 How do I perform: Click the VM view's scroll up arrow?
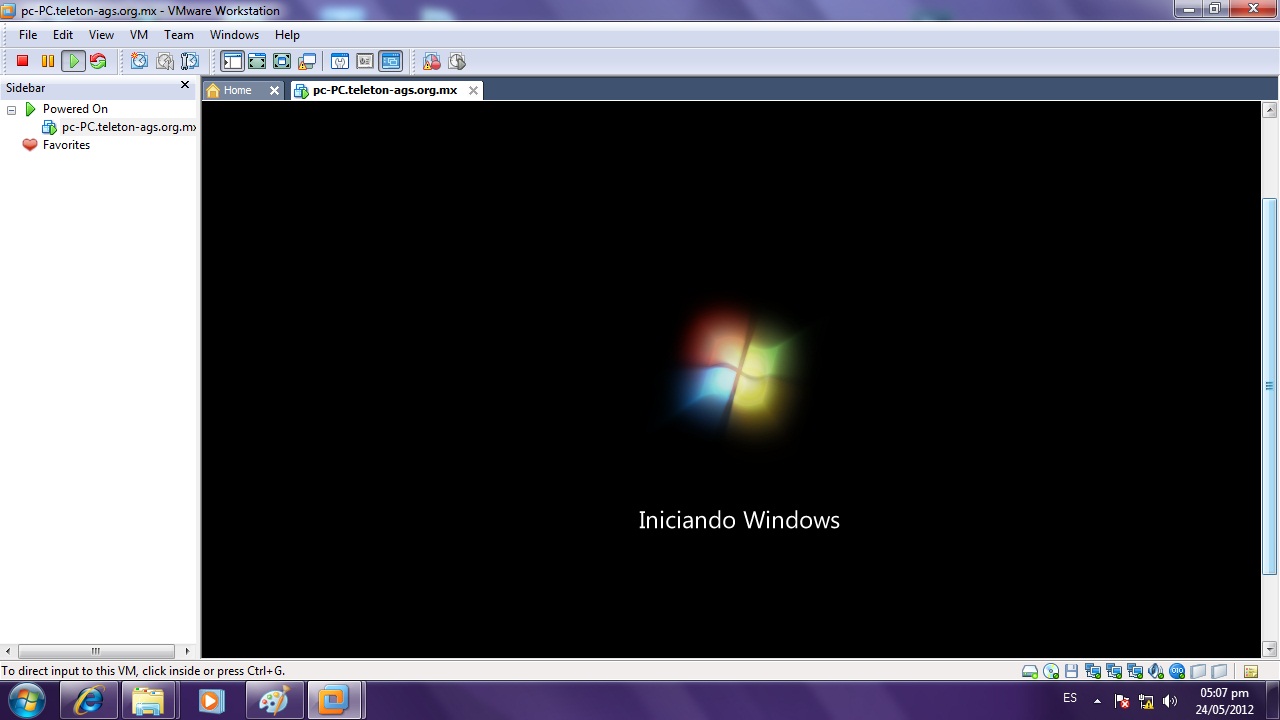(x=1270, y=110)
